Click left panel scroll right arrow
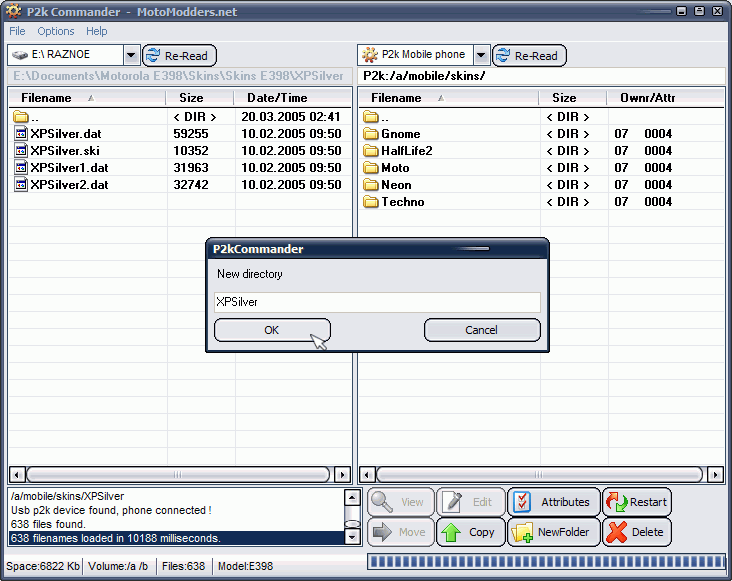 [x=343, y=475]
